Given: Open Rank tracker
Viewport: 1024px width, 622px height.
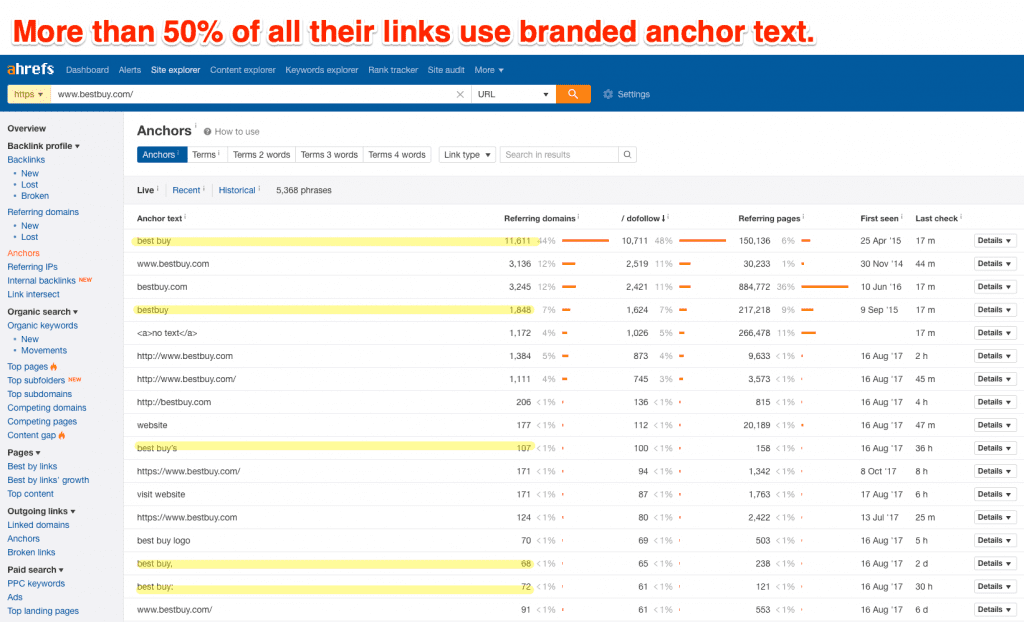Looking at the screenshot, I should click(392, 70).
